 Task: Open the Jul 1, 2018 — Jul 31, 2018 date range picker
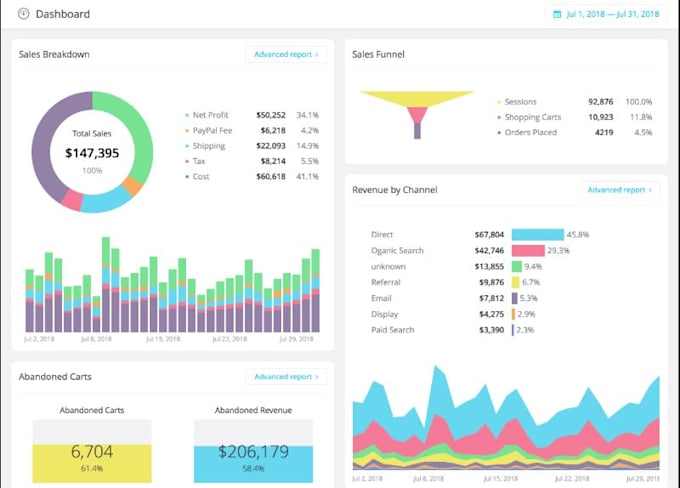click(606, 14)
